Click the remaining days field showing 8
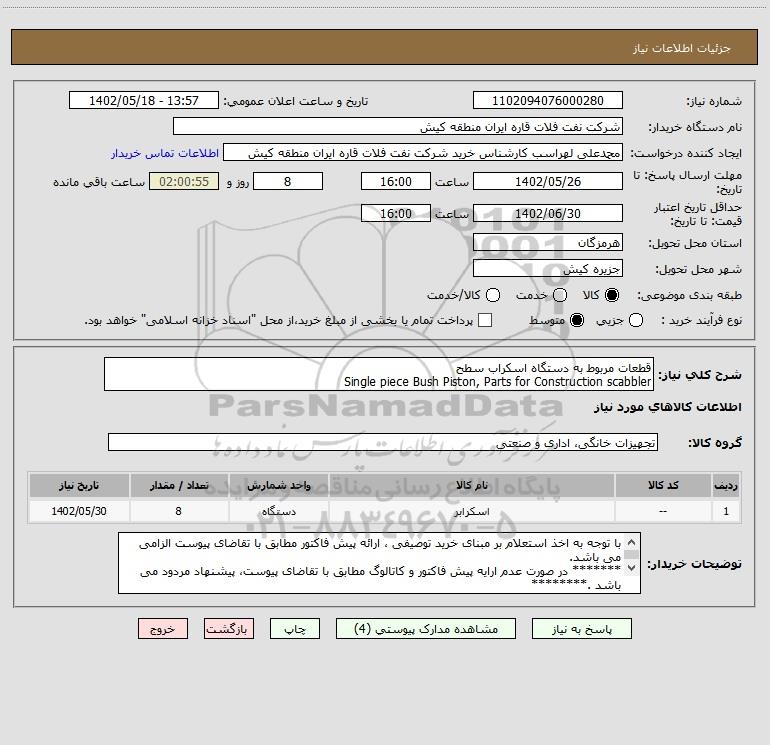The height and width of the screenshot is (745, 770). (288, 181)
